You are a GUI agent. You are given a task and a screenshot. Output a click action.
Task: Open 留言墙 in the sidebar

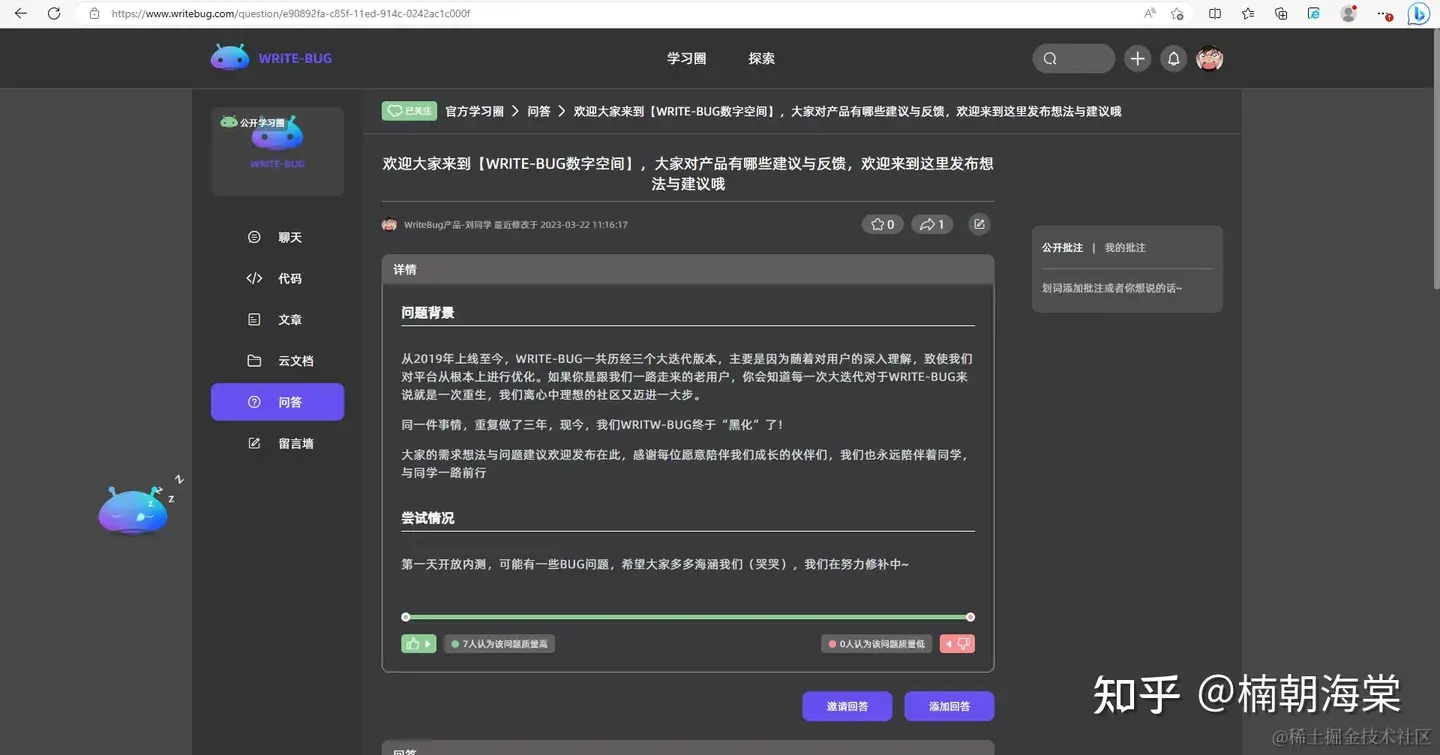click(277, 443)
